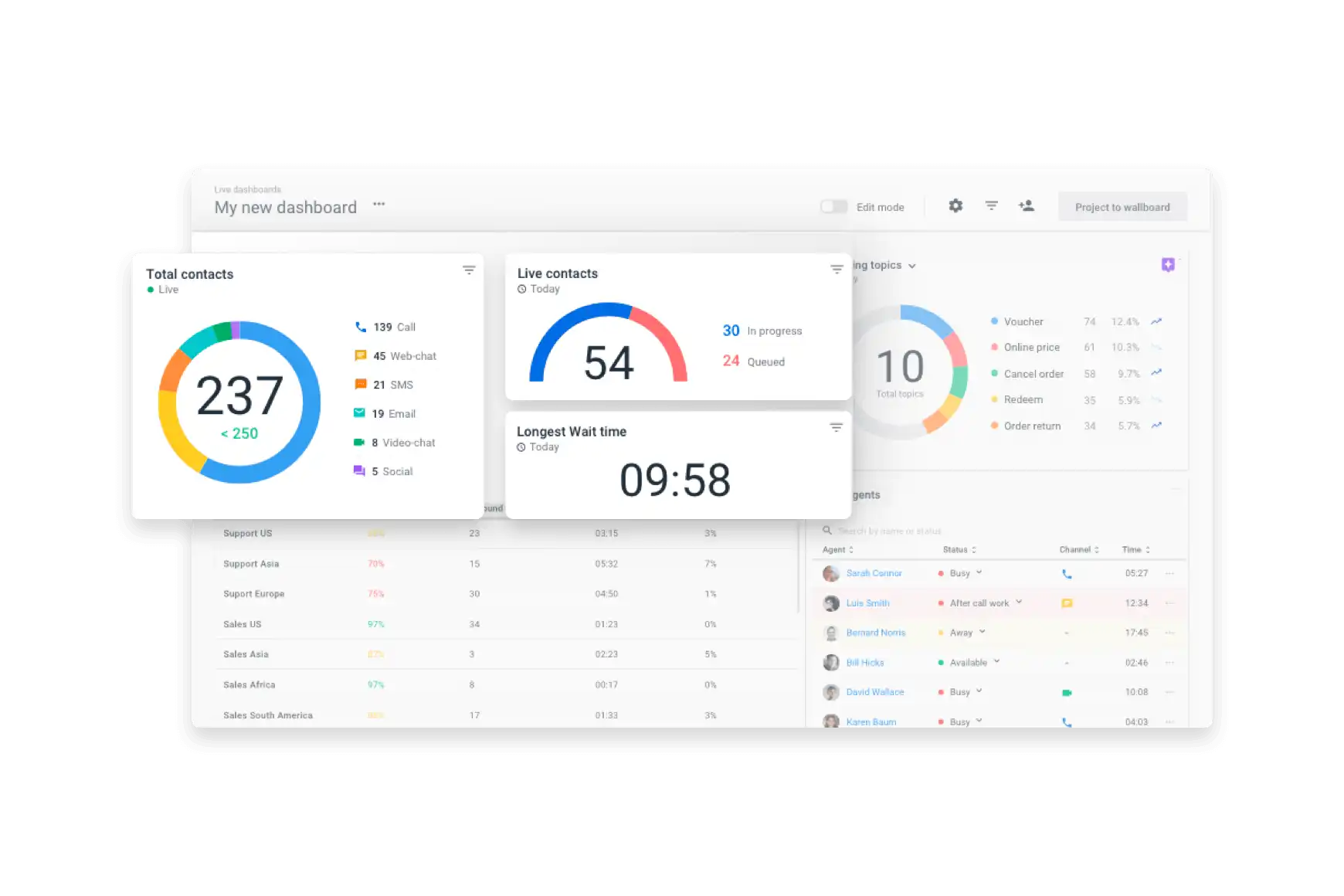Toggle the Edit mode switch

(x=834, y=207)
